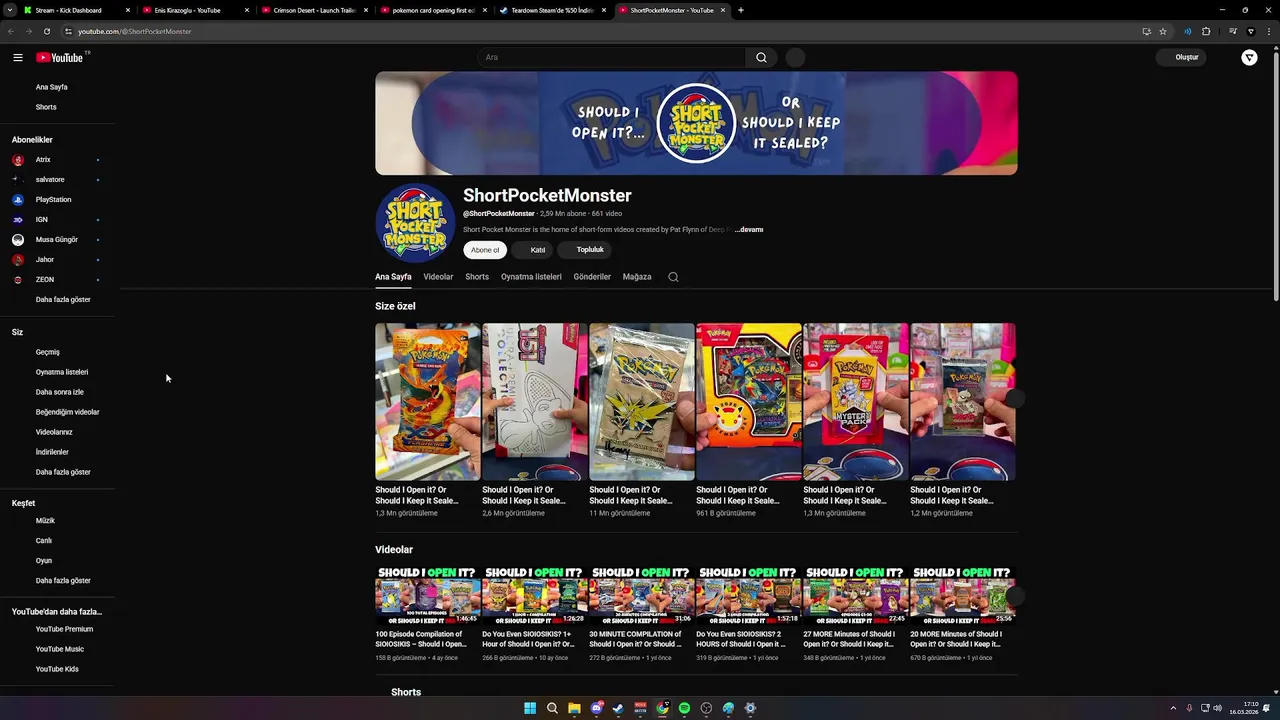The width and height of the screenshot is (1280, 720).
Task: Switch to Gönderiler channel tab
Action: [592, 277]
